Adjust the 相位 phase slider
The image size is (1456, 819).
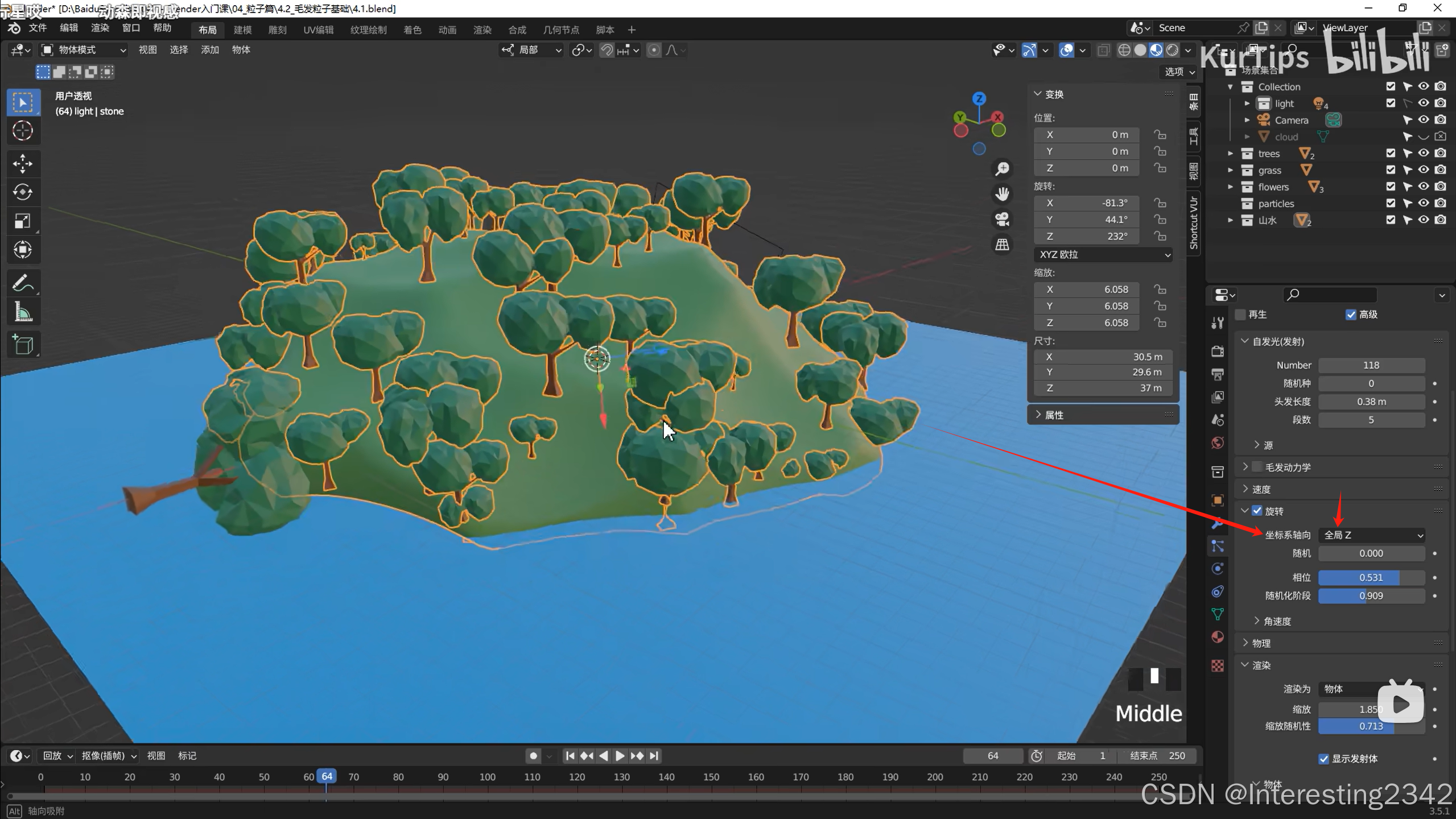coord(1371,577)
